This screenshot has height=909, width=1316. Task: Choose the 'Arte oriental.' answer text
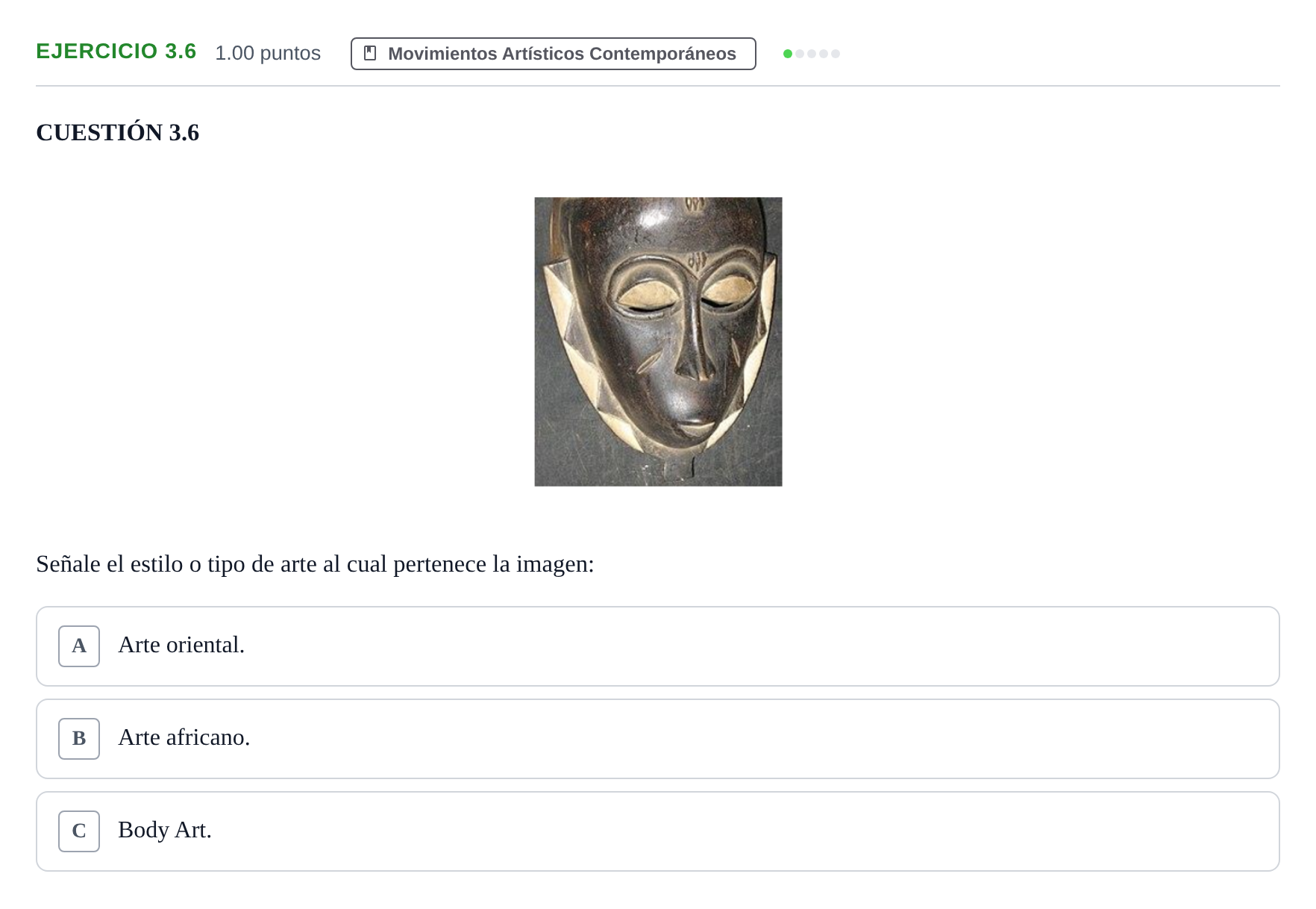click(x=181, y=645)
